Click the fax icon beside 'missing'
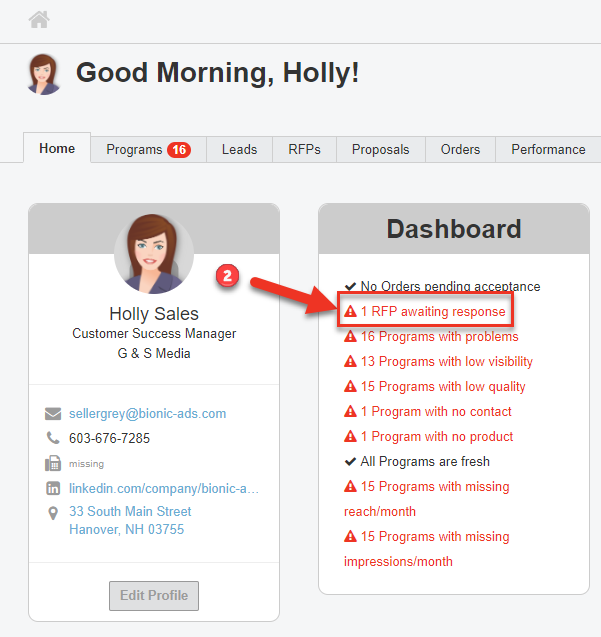601x637 pixels. [x=53, y=464]
